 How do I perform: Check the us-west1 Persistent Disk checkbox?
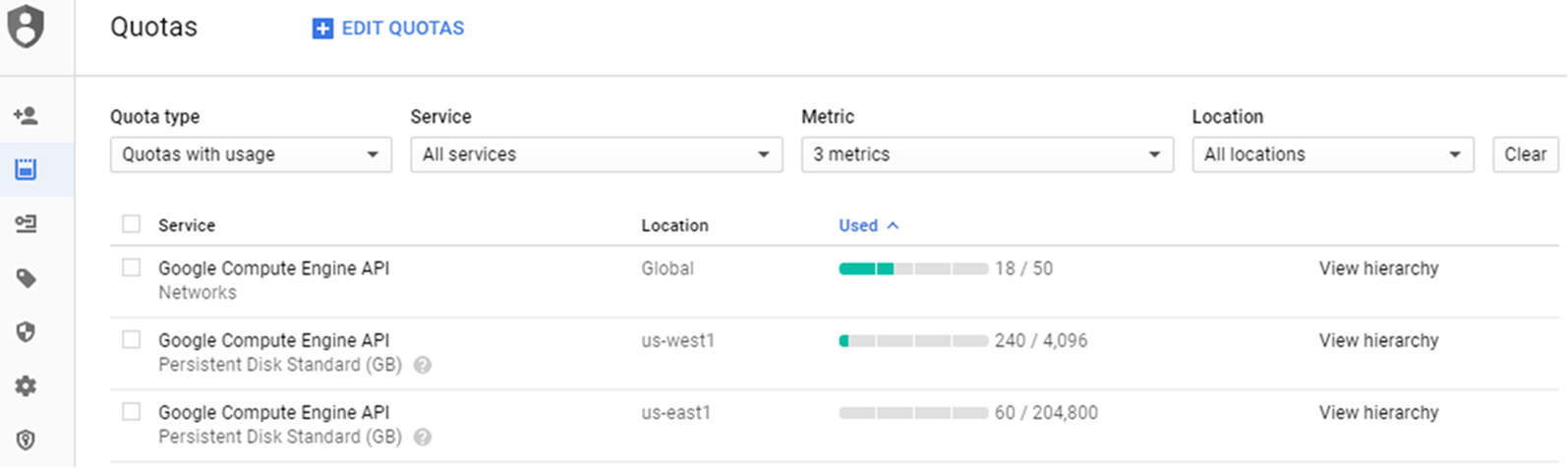pos(131,340)
